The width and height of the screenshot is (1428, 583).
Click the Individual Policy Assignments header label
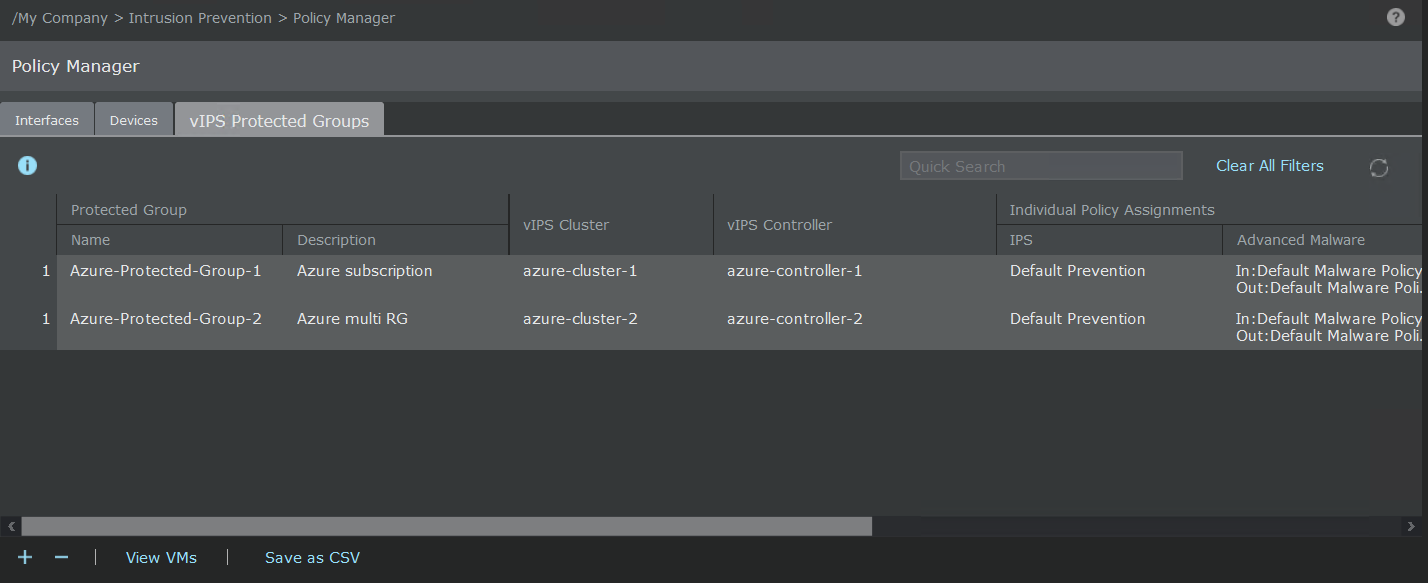(x=1112, y=210)
